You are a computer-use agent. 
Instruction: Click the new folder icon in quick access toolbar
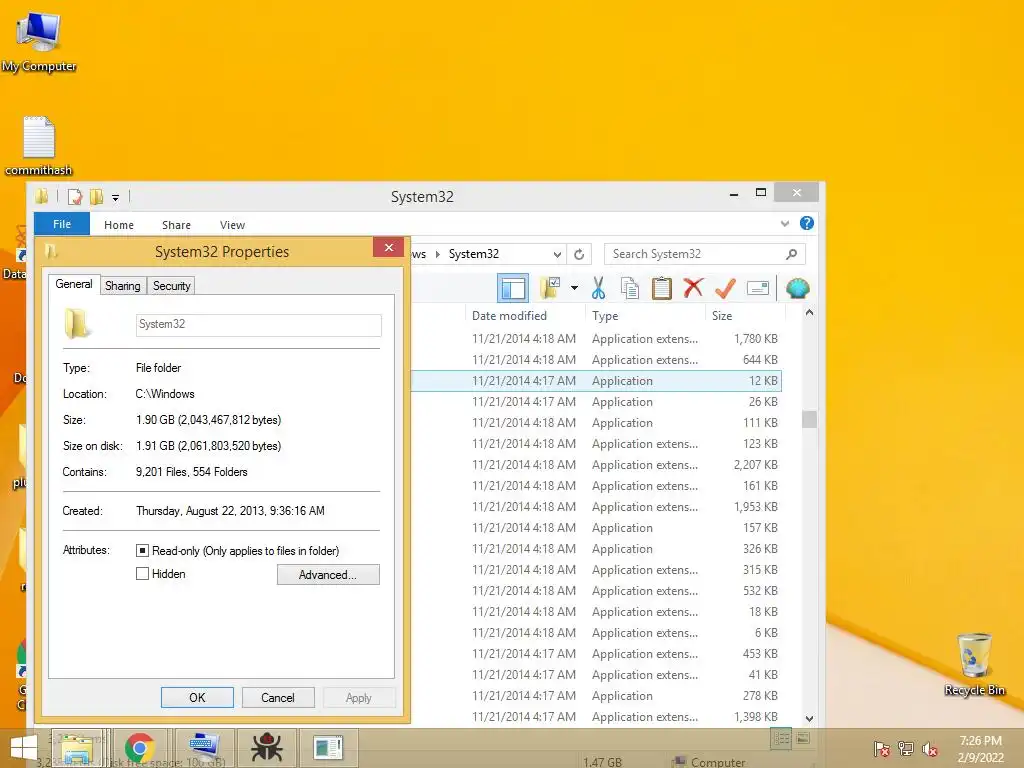[97, 197]
